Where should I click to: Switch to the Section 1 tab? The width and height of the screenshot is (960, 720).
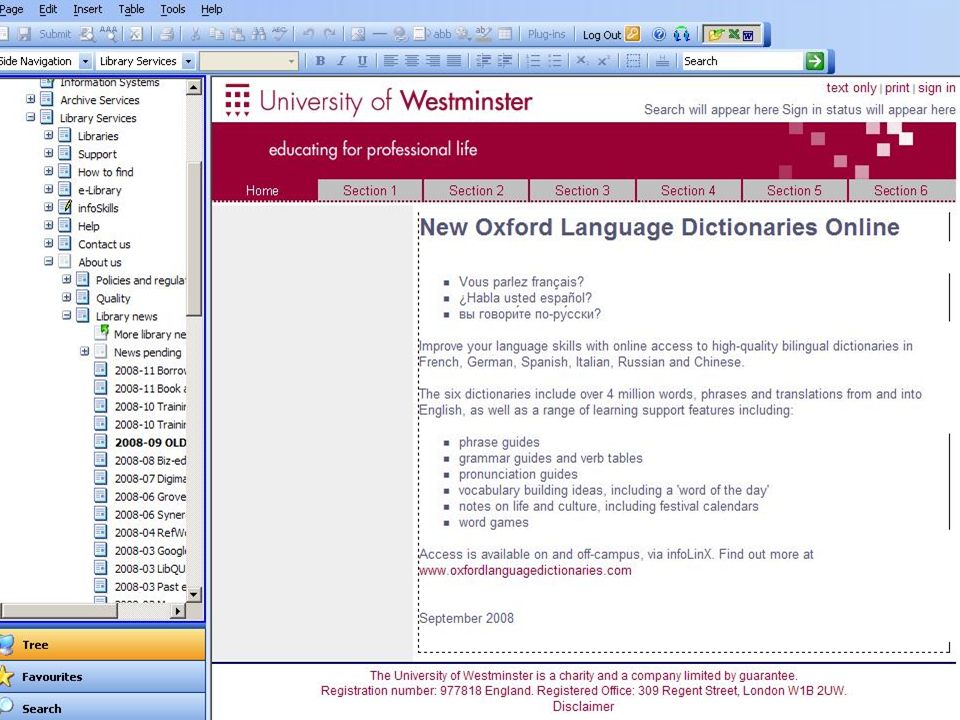pos(370,190)
